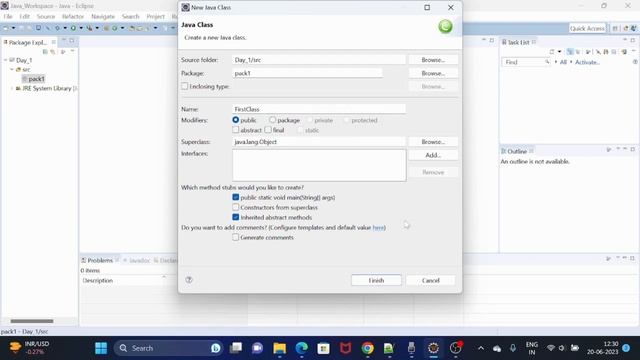The image size is (640, 360).
Task: Open the Run button dropdown arrow
Action: (x=81, y=28)
